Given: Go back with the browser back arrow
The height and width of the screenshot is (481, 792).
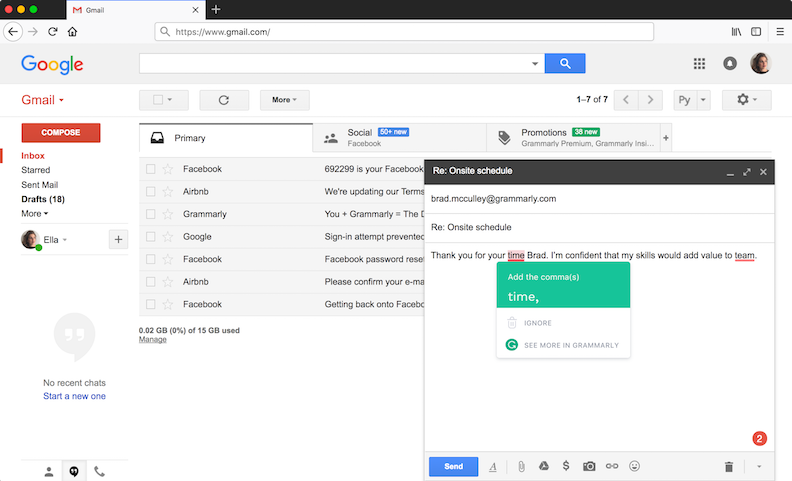Looking at the screenshot, I should [x=13, y=31].
